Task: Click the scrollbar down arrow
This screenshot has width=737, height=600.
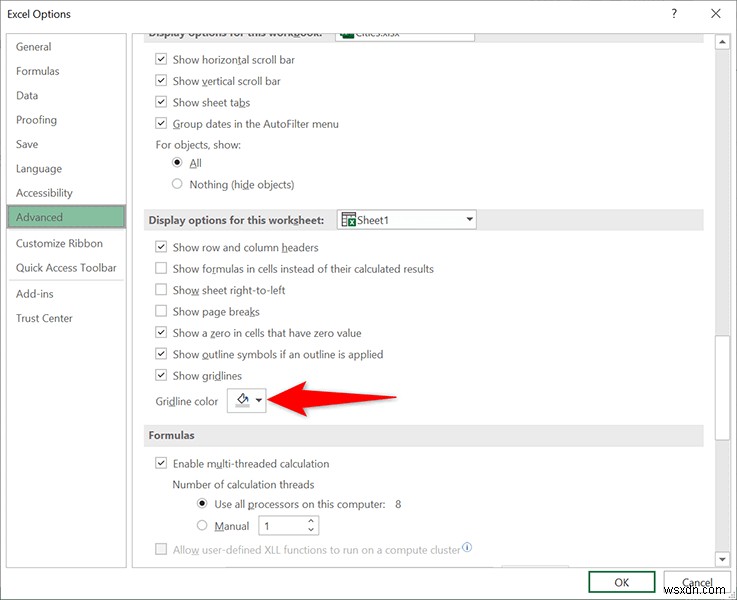Action: [722, 559]
